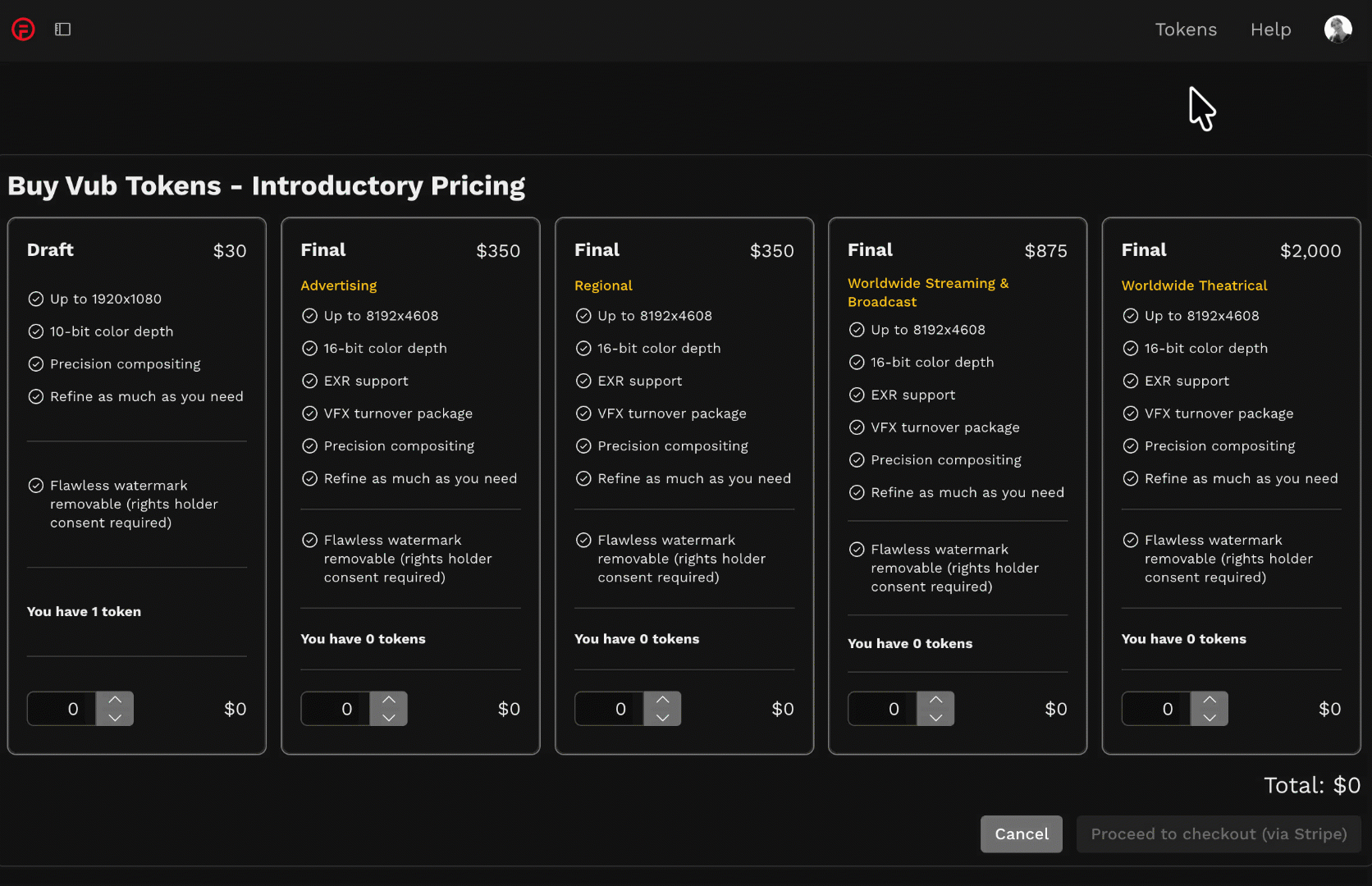1372x886 pixels.
Task: Click Advertising 'VFX turnover package' check icon
Action: (x=309, y=413)
